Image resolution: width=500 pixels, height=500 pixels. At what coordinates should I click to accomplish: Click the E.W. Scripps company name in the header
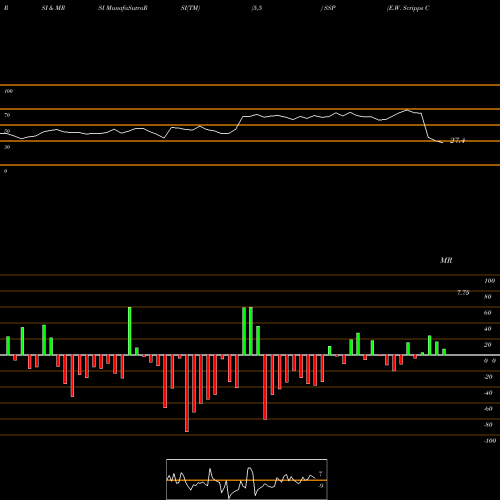(x=408, y=8)
